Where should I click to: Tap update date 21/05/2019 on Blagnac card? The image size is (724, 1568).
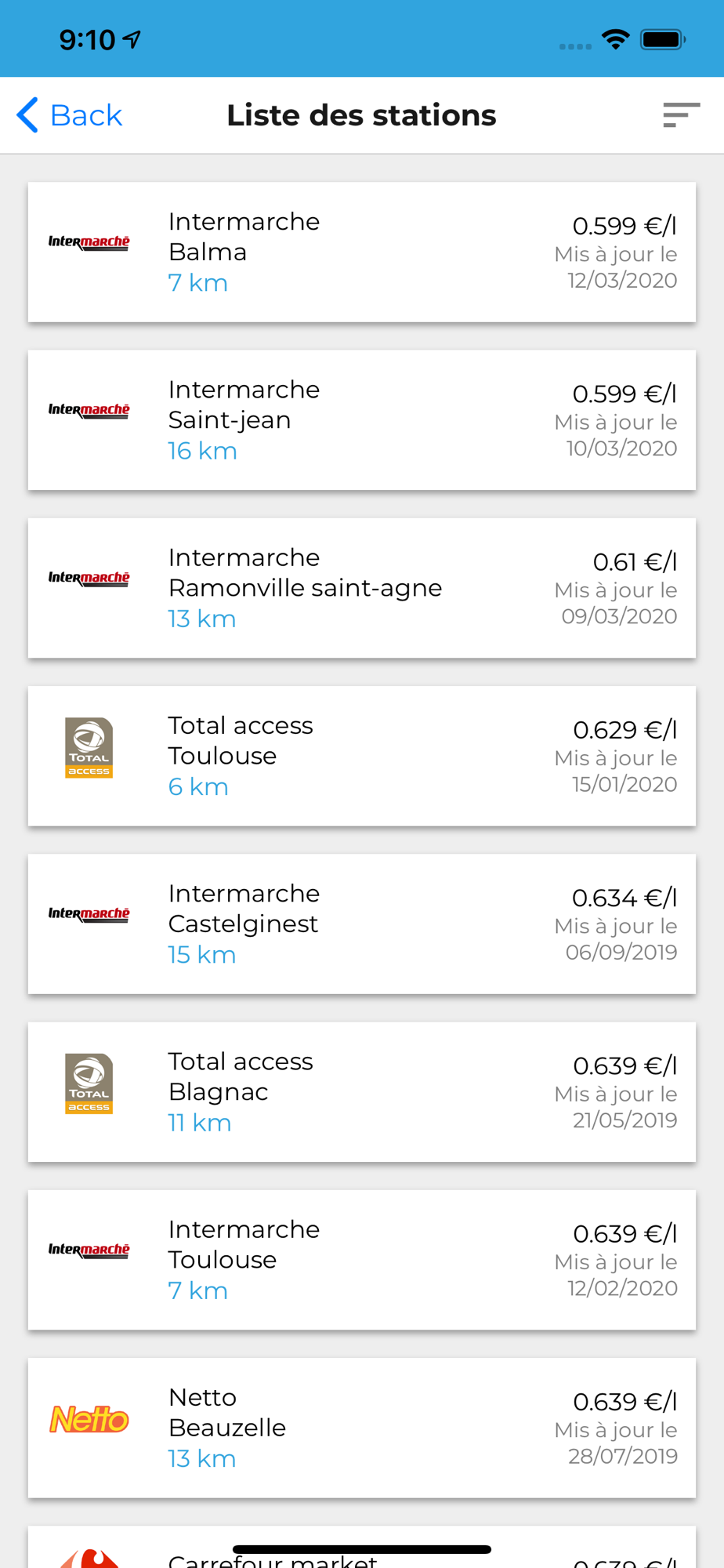[x=624, y=1120]
